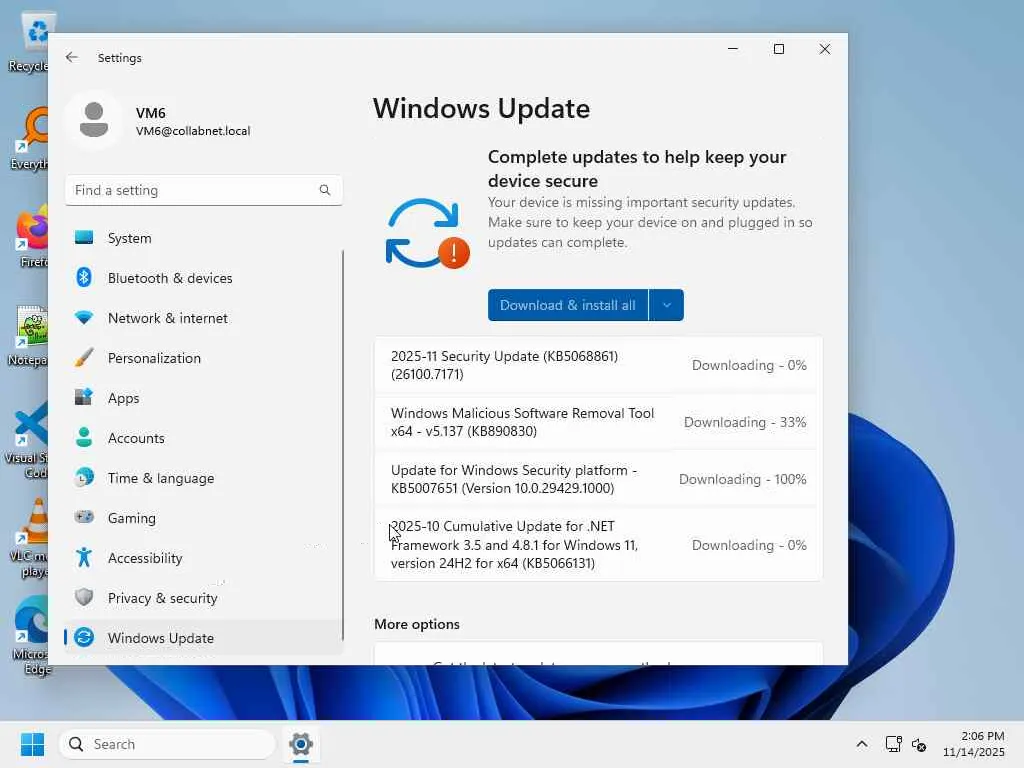Click the System icon in the sidebar
The image size is (1024, 768).
(84, 238)
